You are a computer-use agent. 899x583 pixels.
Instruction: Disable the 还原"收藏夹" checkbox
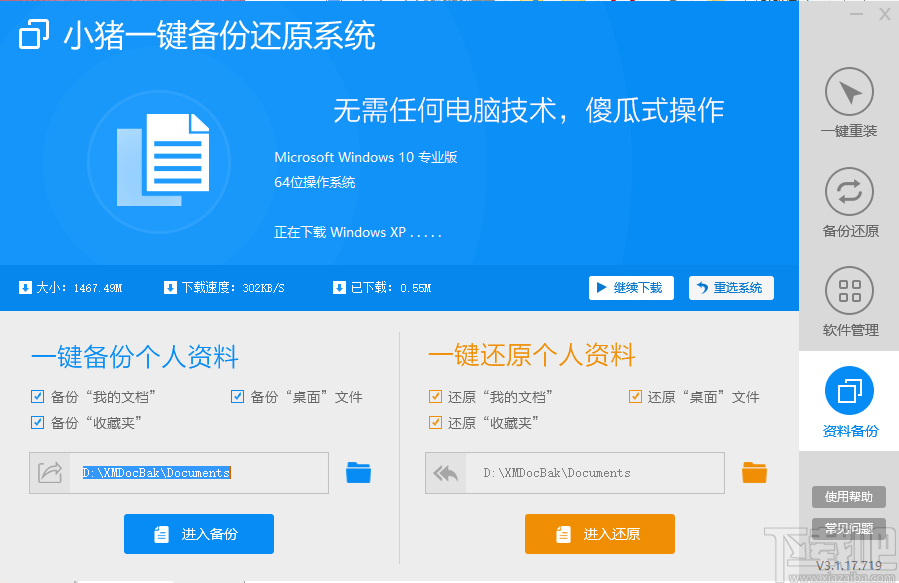point(435,422)
